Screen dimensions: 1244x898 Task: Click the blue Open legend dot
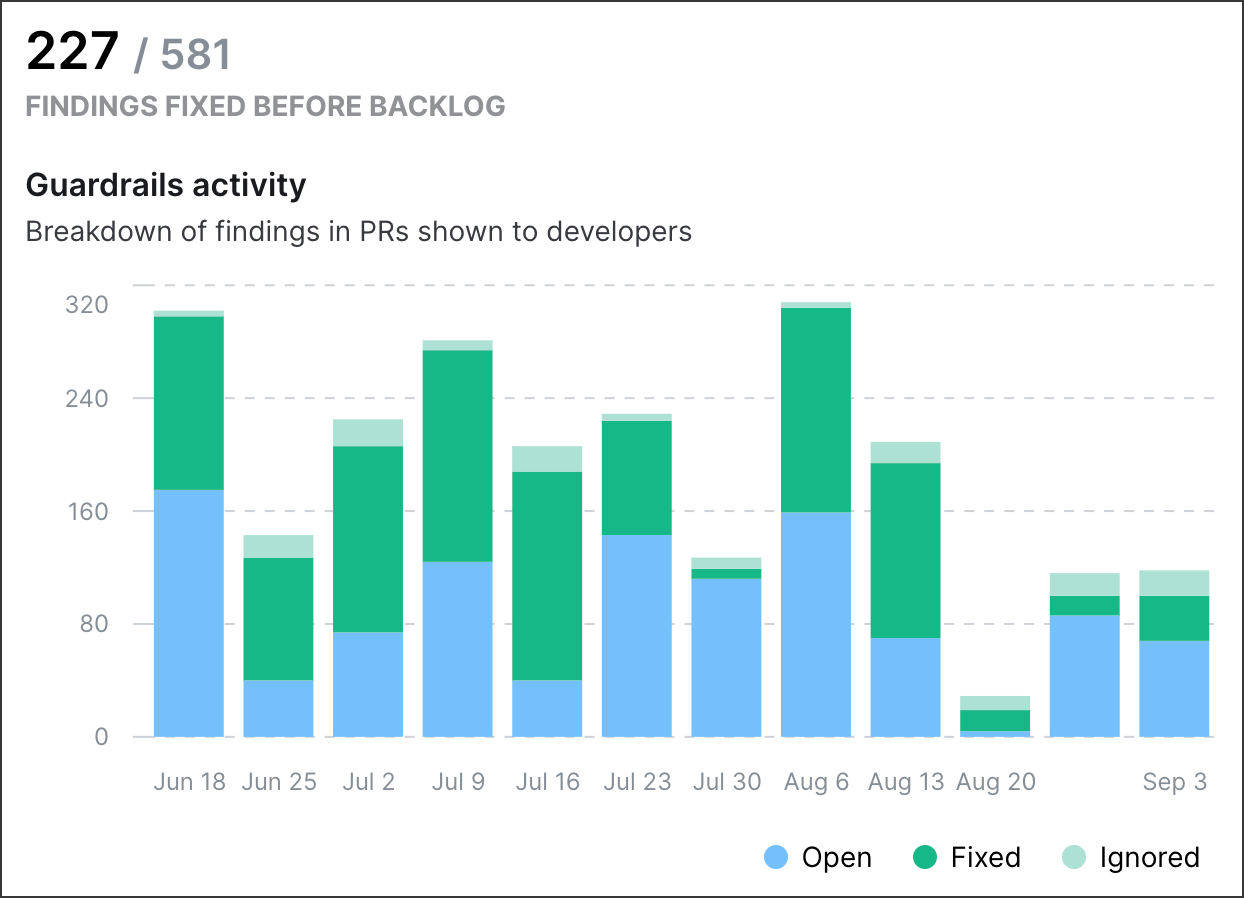pos(774,858)
